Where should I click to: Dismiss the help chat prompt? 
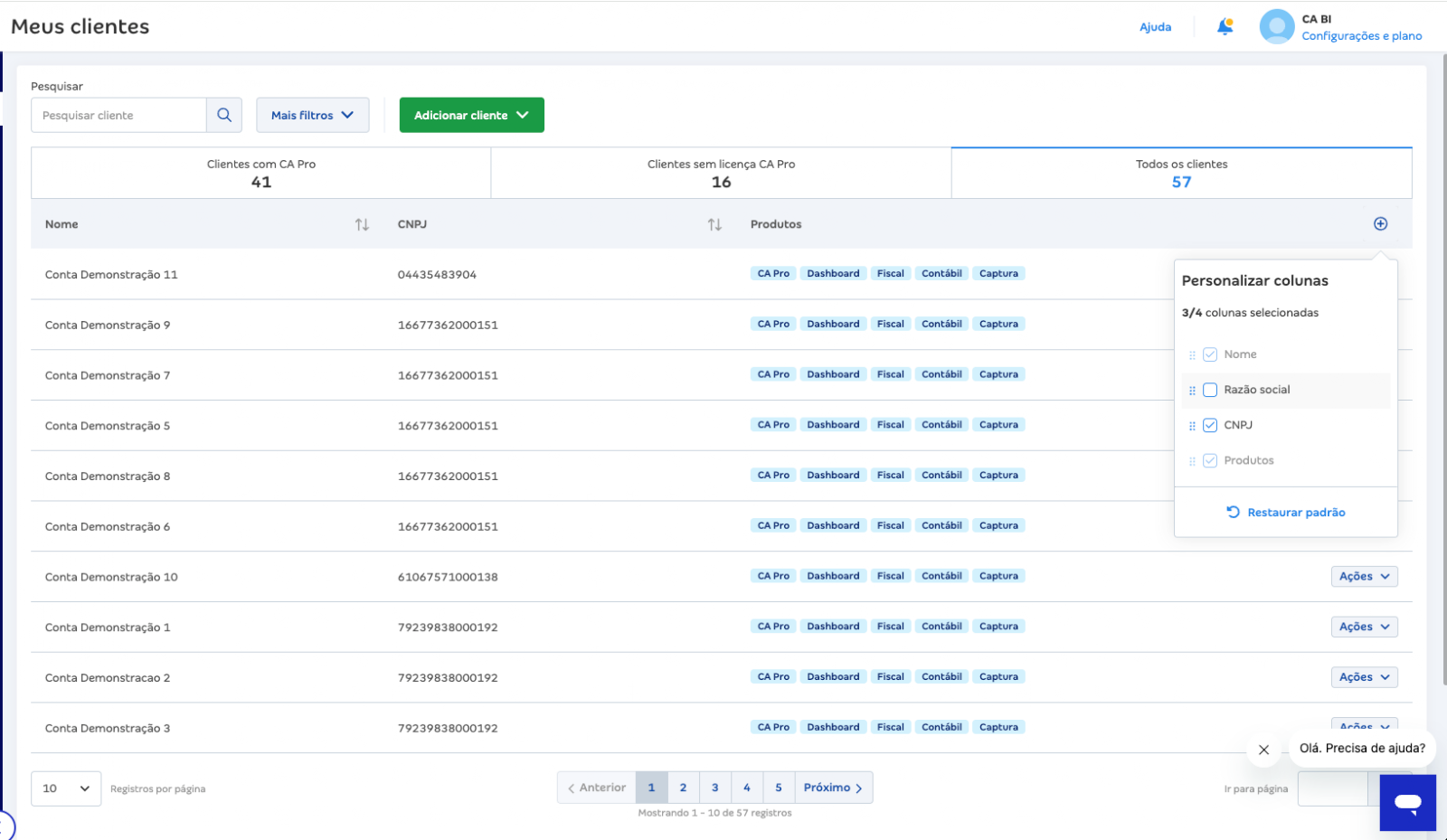(1263, 750)
